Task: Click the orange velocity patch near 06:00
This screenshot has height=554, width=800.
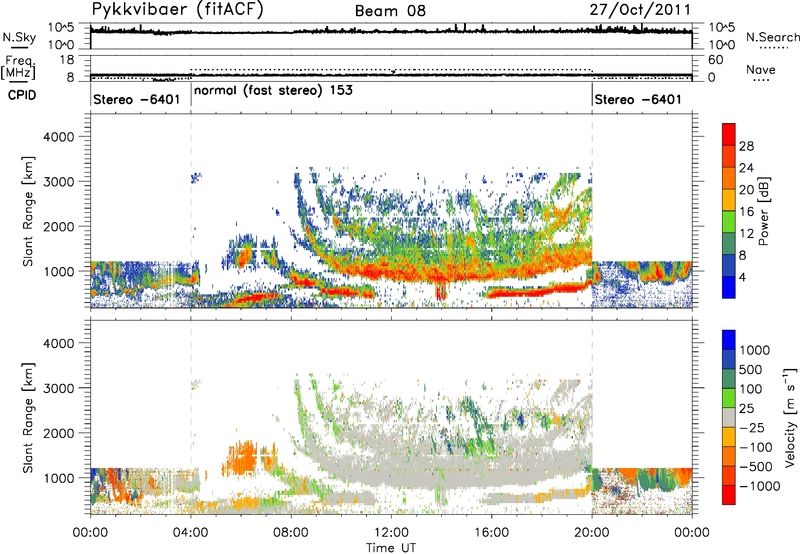Action: pos(241,457)
